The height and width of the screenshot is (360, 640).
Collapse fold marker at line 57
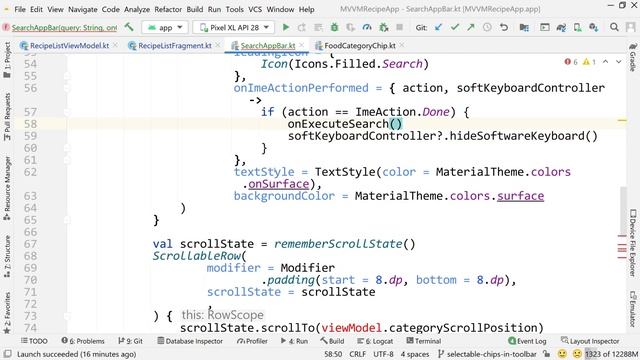pyautogui.click(x=67, y=112)
